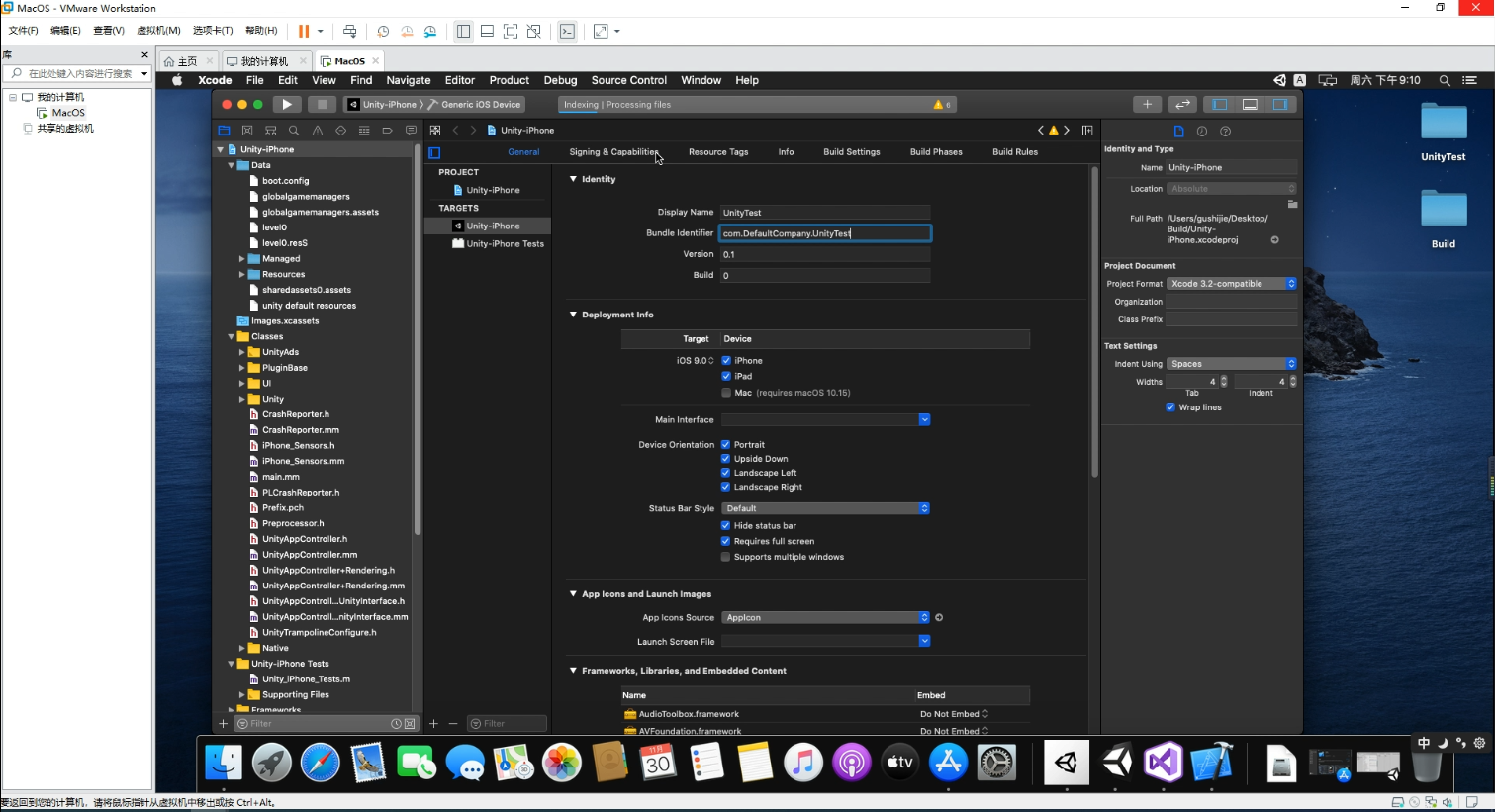
Task: Open the Indent Using dropdown
Action: (1232, 364)
